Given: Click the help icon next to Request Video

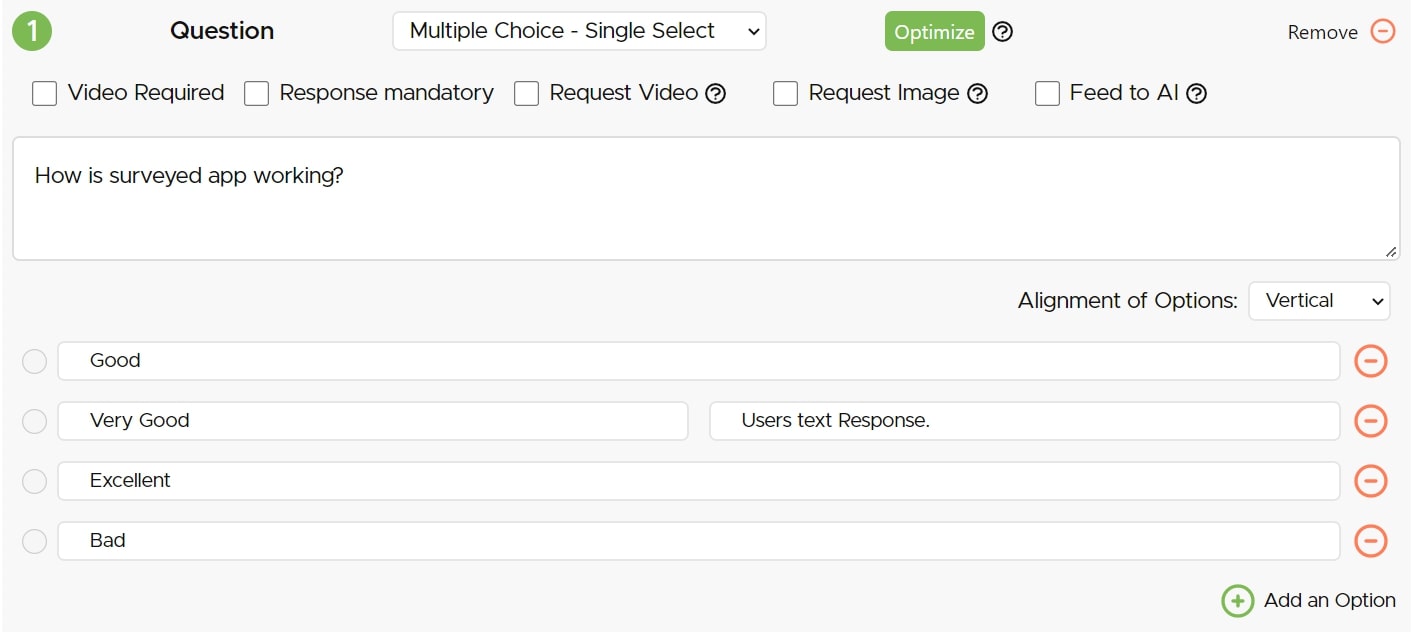Looking at the screenshot, I should pyautogui.click(x=715, y=94).
